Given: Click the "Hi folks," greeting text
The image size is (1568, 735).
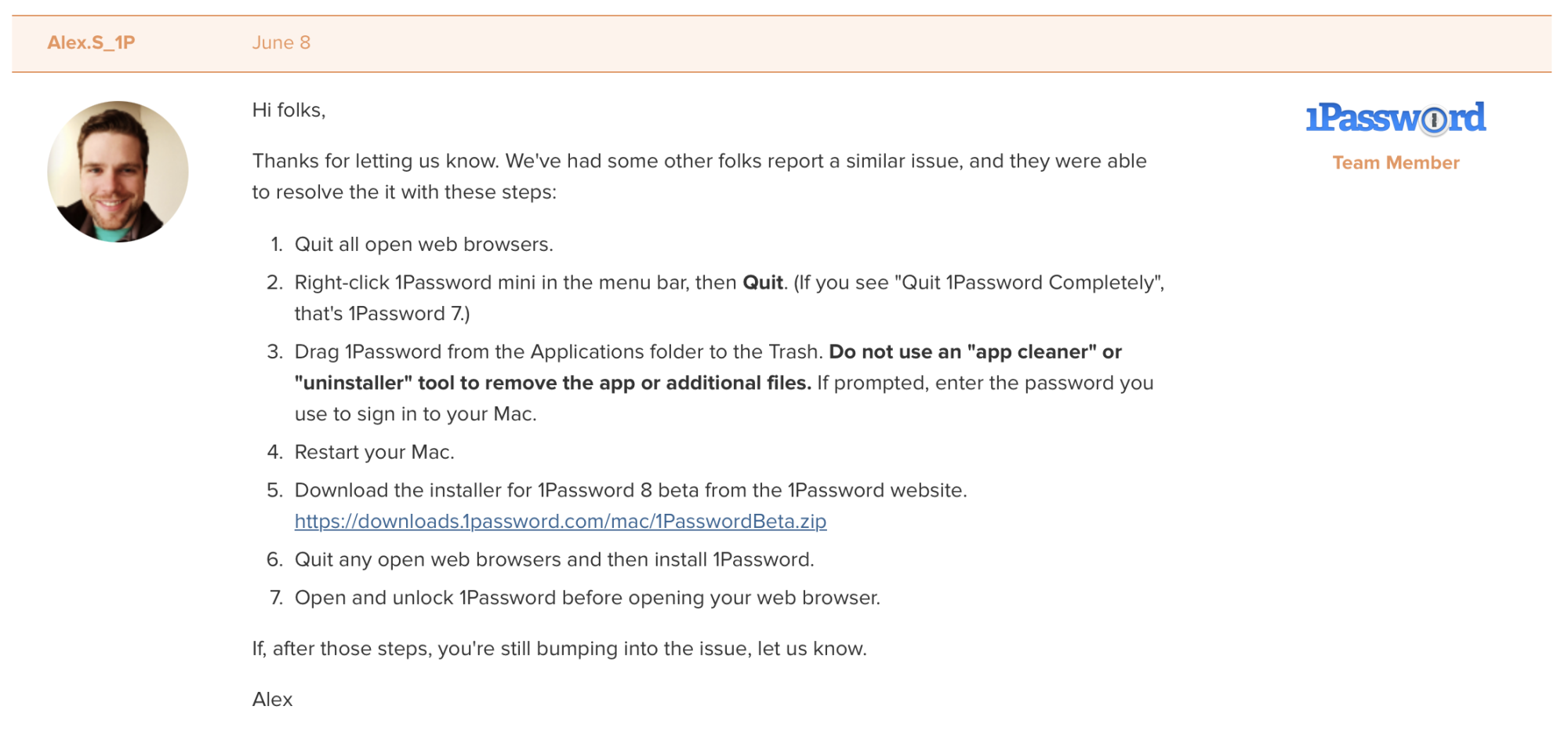Looking at the screenshot, I should click(x=289, y=110).
